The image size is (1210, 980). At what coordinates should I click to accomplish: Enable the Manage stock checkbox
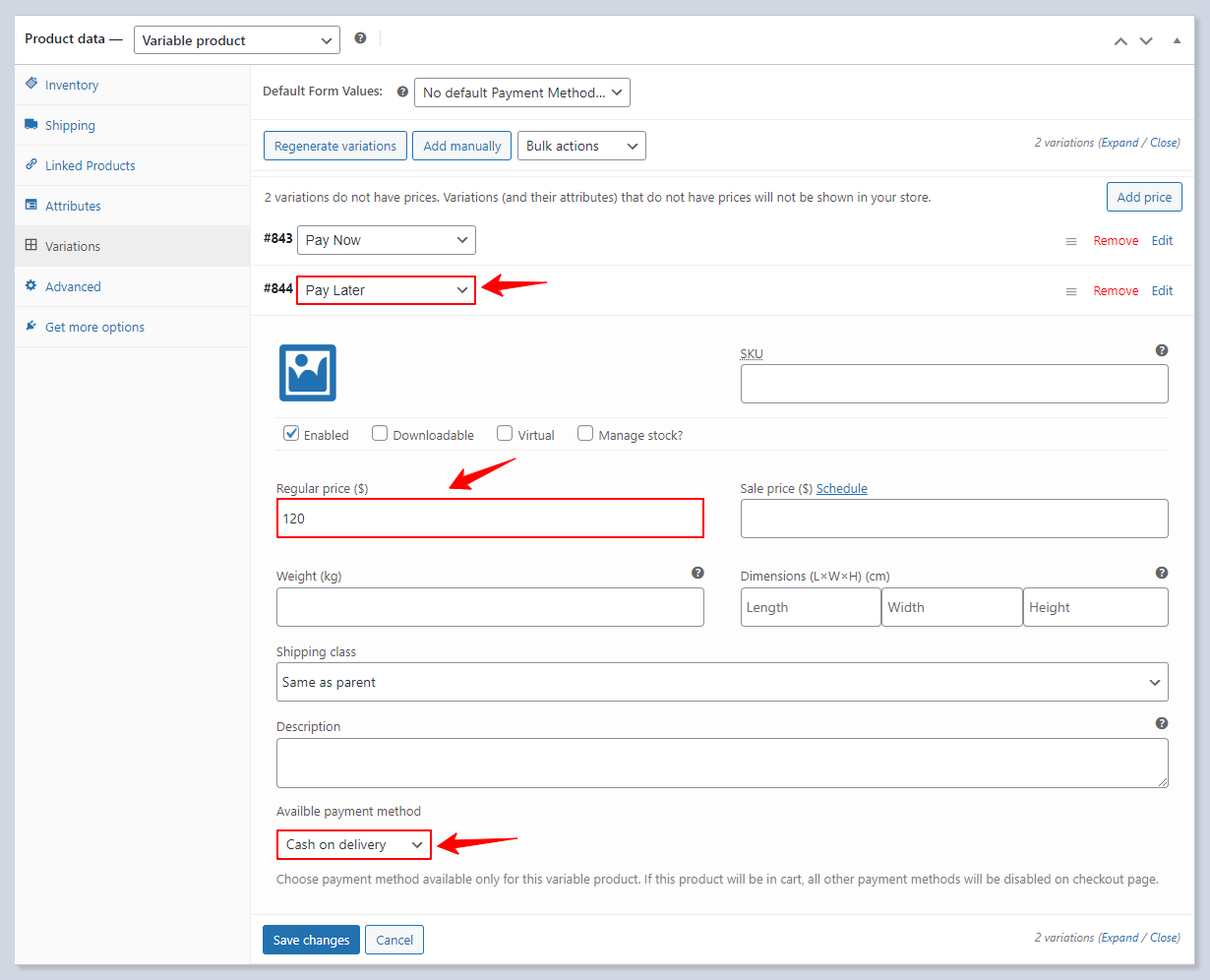(585, 433)
